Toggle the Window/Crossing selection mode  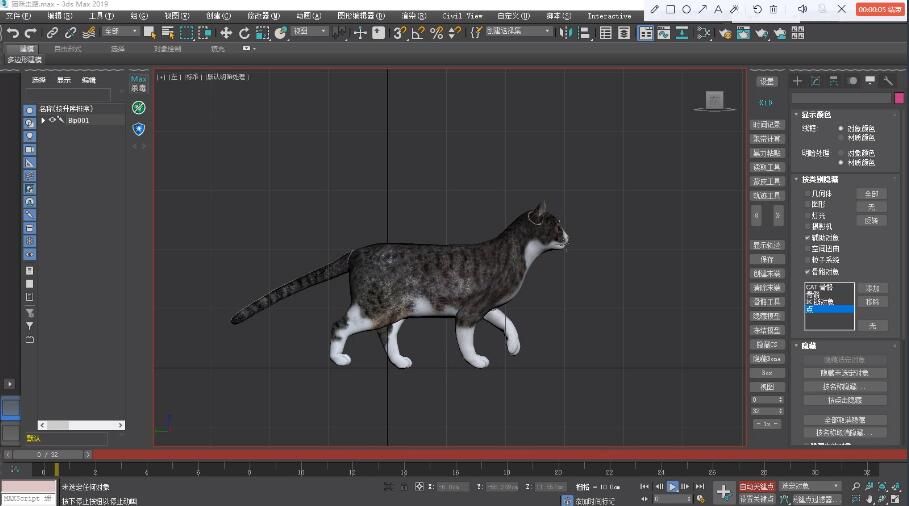point(205,33)
